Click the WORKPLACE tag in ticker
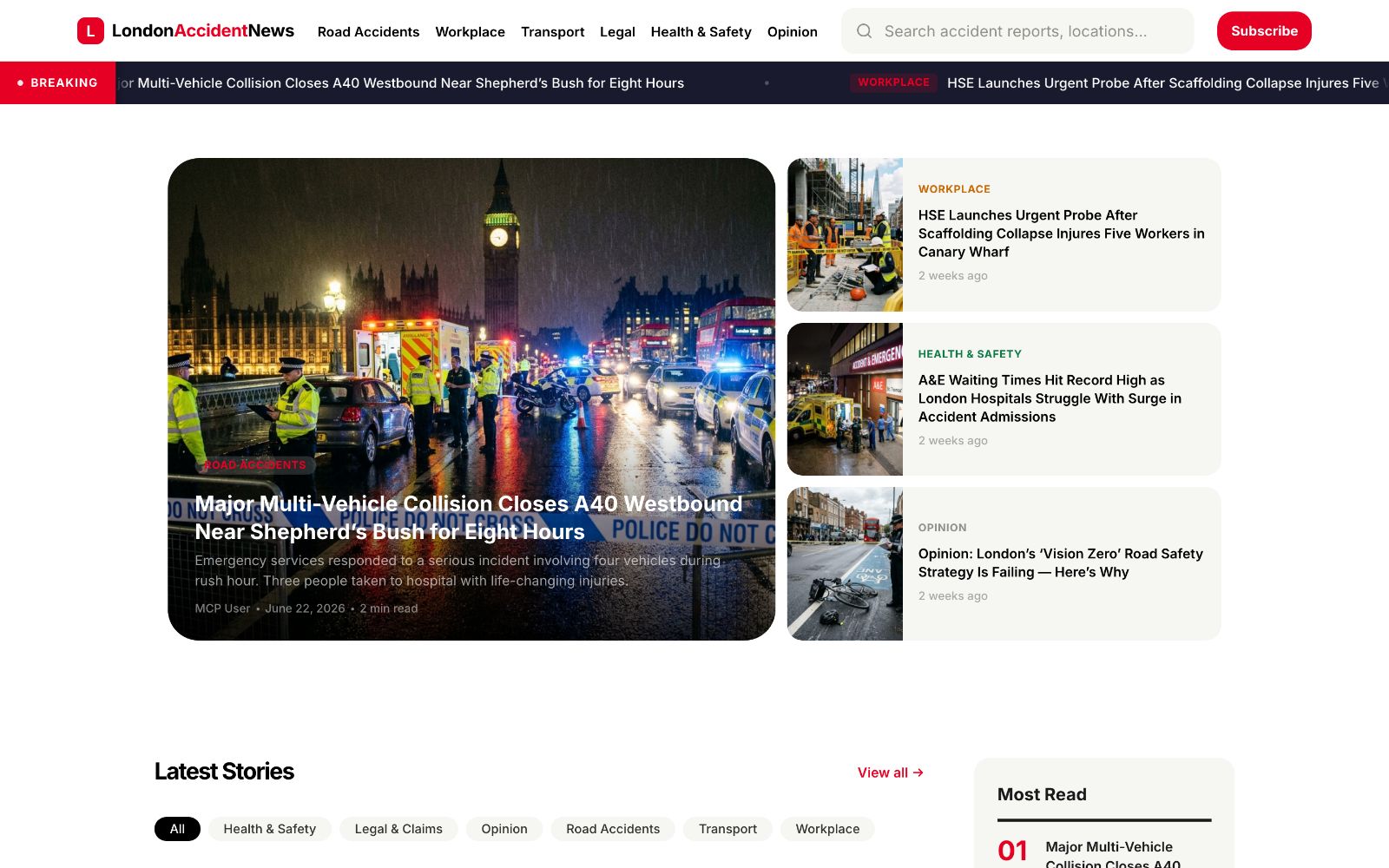 [x=893, y=82]
